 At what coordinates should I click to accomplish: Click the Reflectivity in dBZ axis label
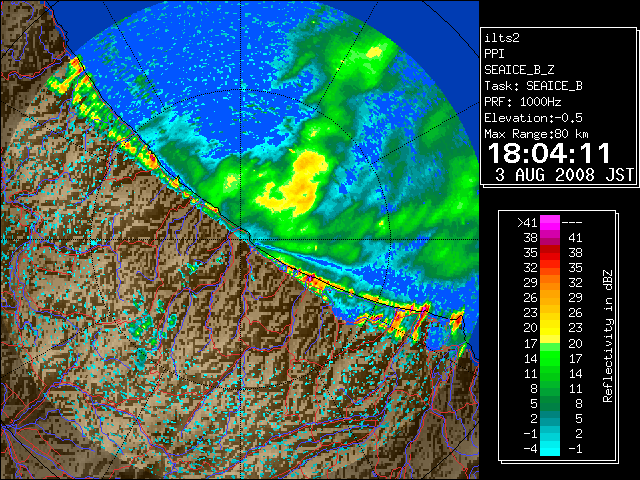click(607, 336)
